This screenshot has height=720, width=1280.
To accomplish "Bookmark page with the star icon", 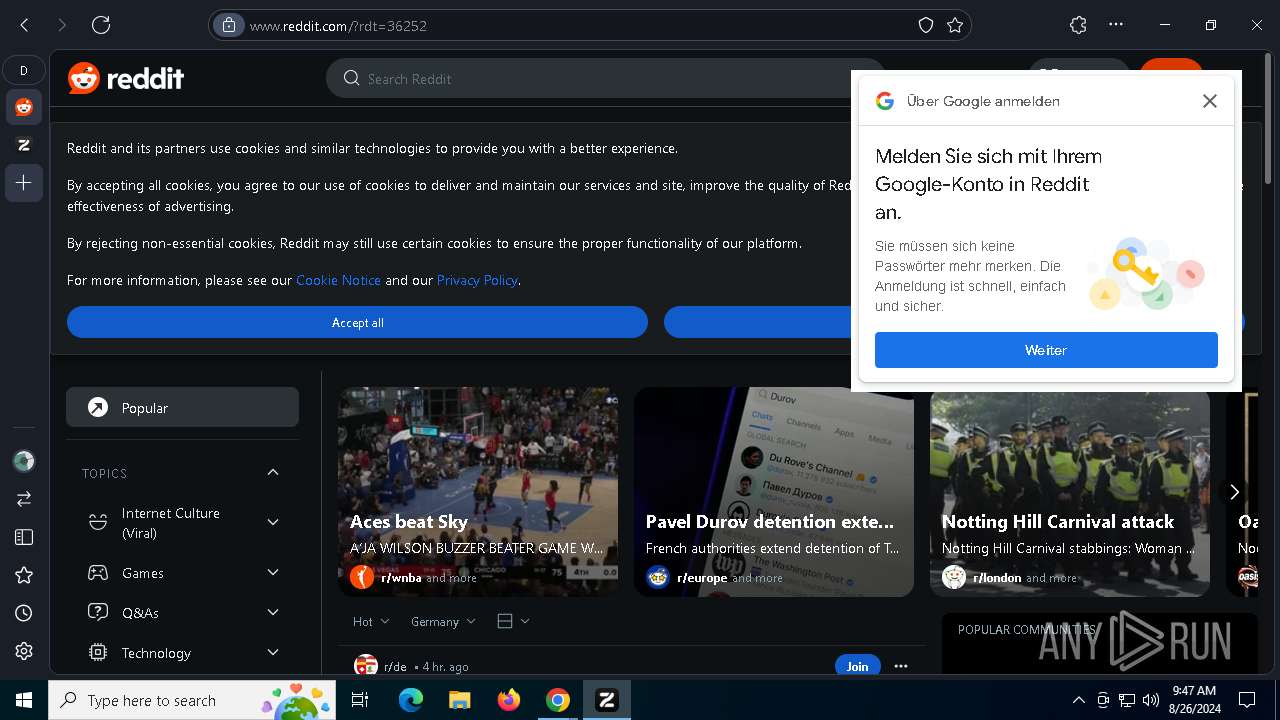I will pos(955,25).
